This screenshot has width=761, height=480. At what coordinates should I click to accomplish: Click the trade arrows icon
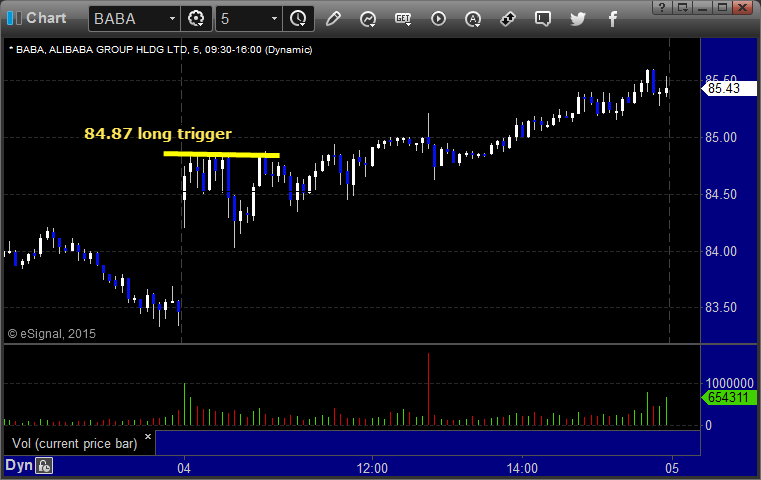(508, 19)
